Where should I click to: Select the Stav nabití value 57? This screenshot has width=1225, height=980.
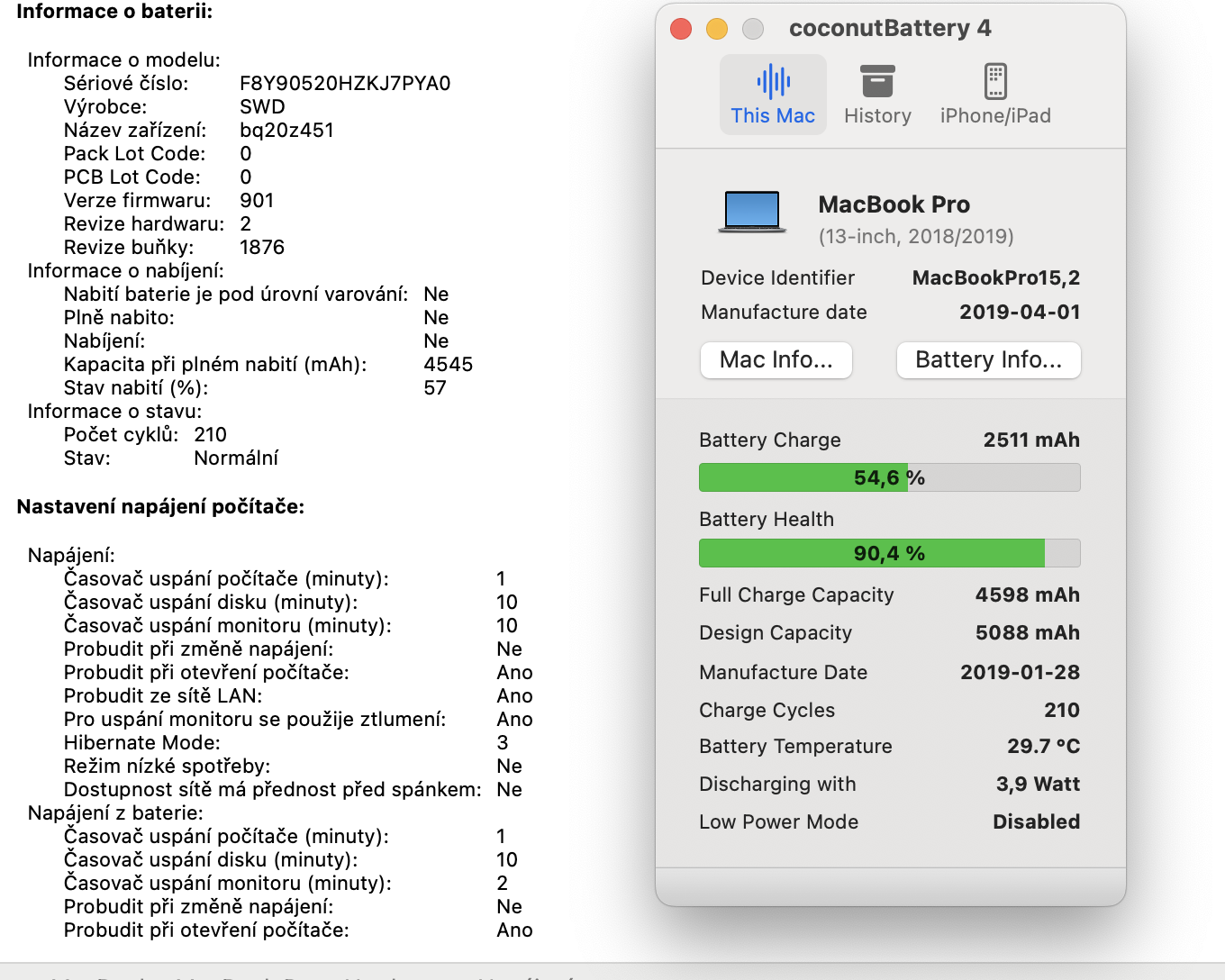point(435,387)
